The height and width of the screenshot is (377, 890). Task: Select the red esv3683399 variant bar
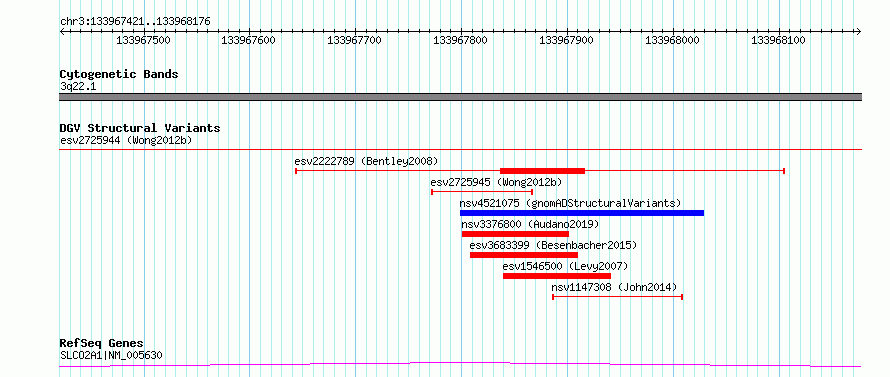(524, 255)
